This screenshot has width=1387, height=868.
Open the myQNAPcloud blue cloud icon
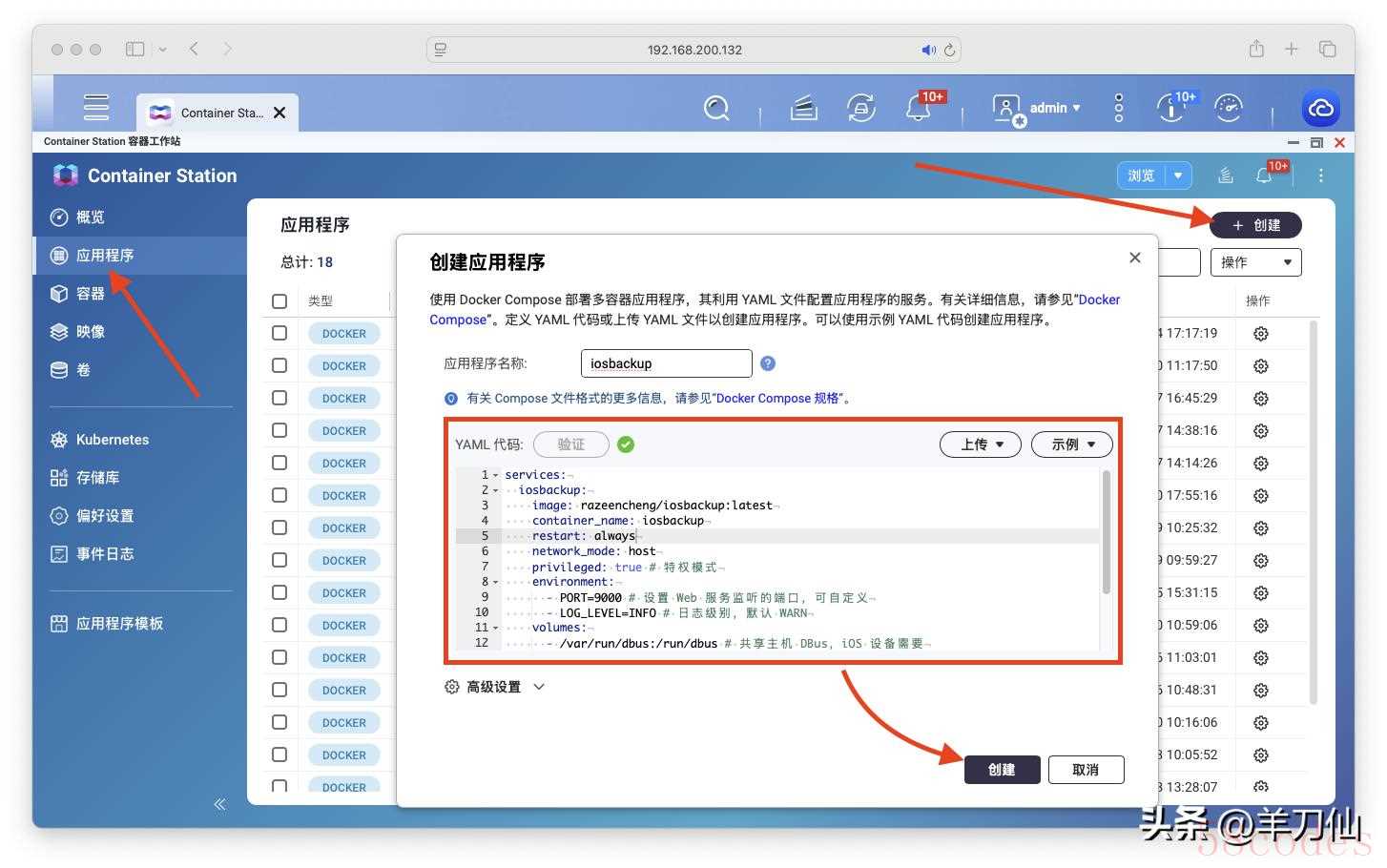1321,108
